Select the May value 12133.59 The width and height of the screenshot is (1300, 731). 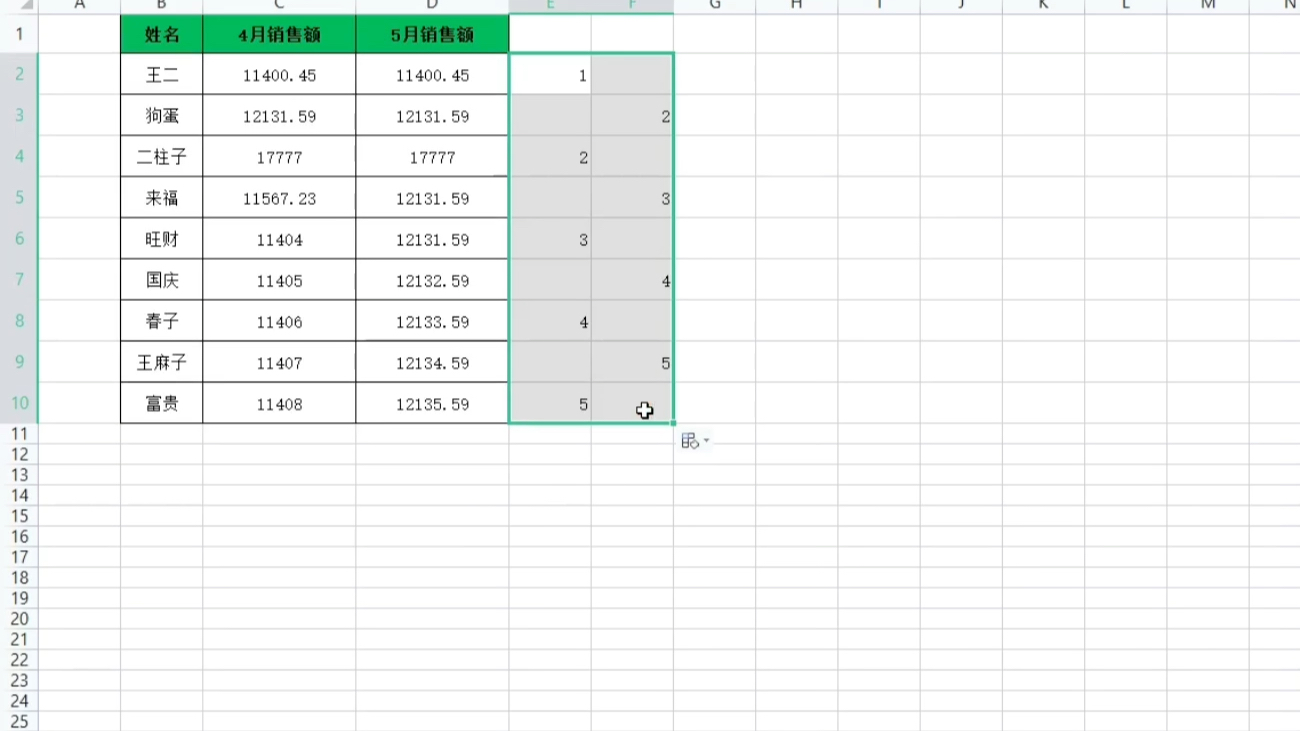[x=432, y=321]
